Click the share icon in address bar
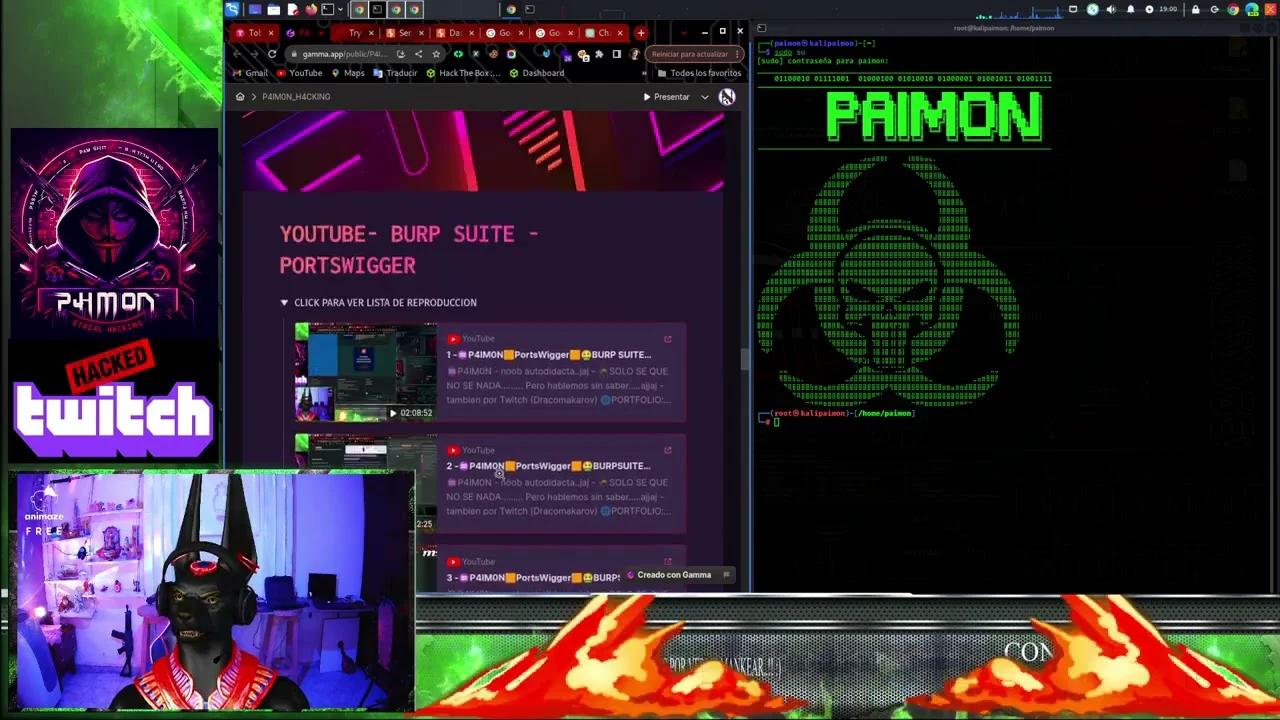 418,54
